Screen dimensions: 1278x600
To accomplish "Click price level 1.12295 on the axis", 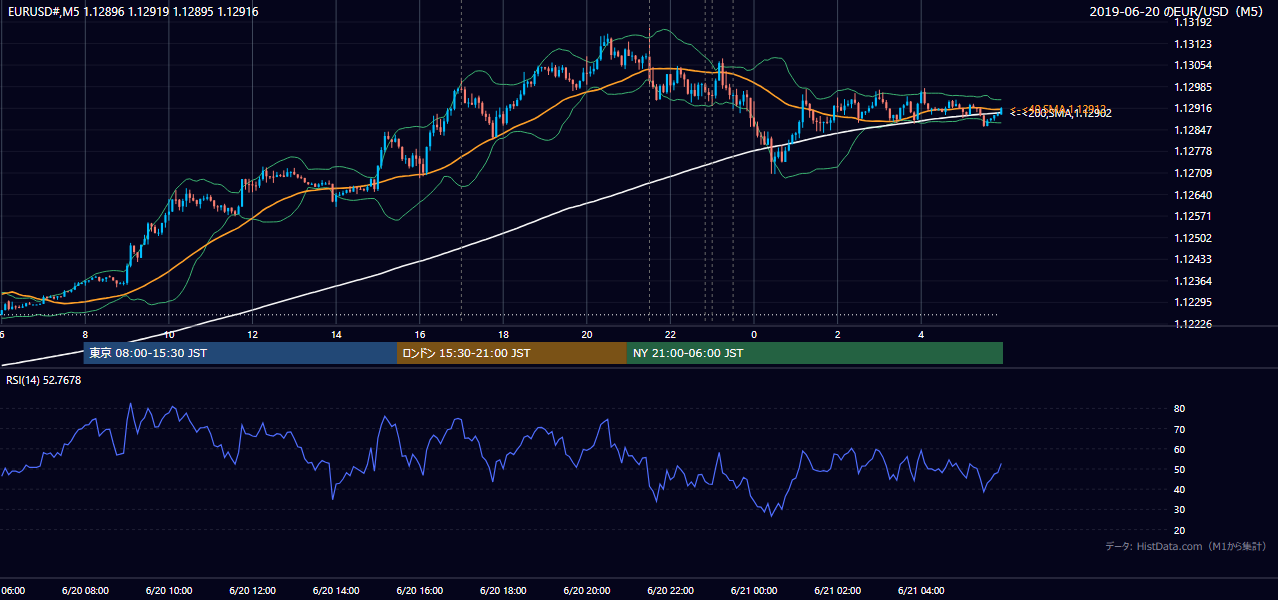I will 1193,302.
